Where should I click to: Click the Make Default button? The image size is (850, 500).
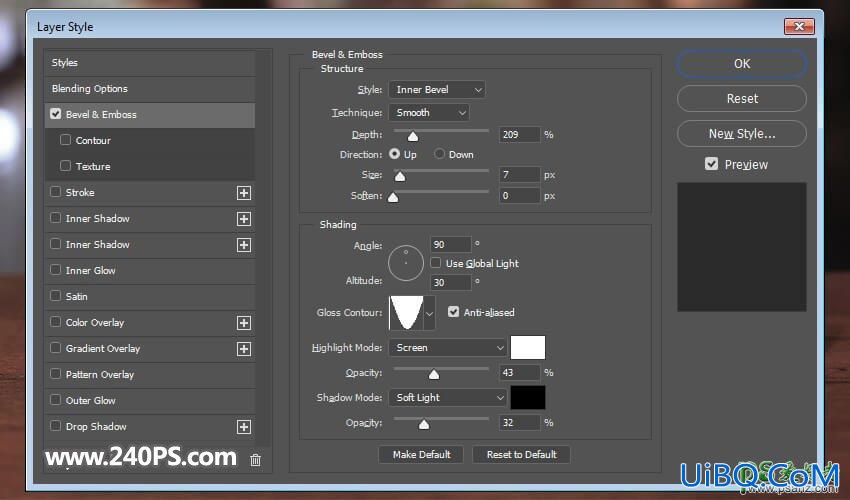pos(421,454)
